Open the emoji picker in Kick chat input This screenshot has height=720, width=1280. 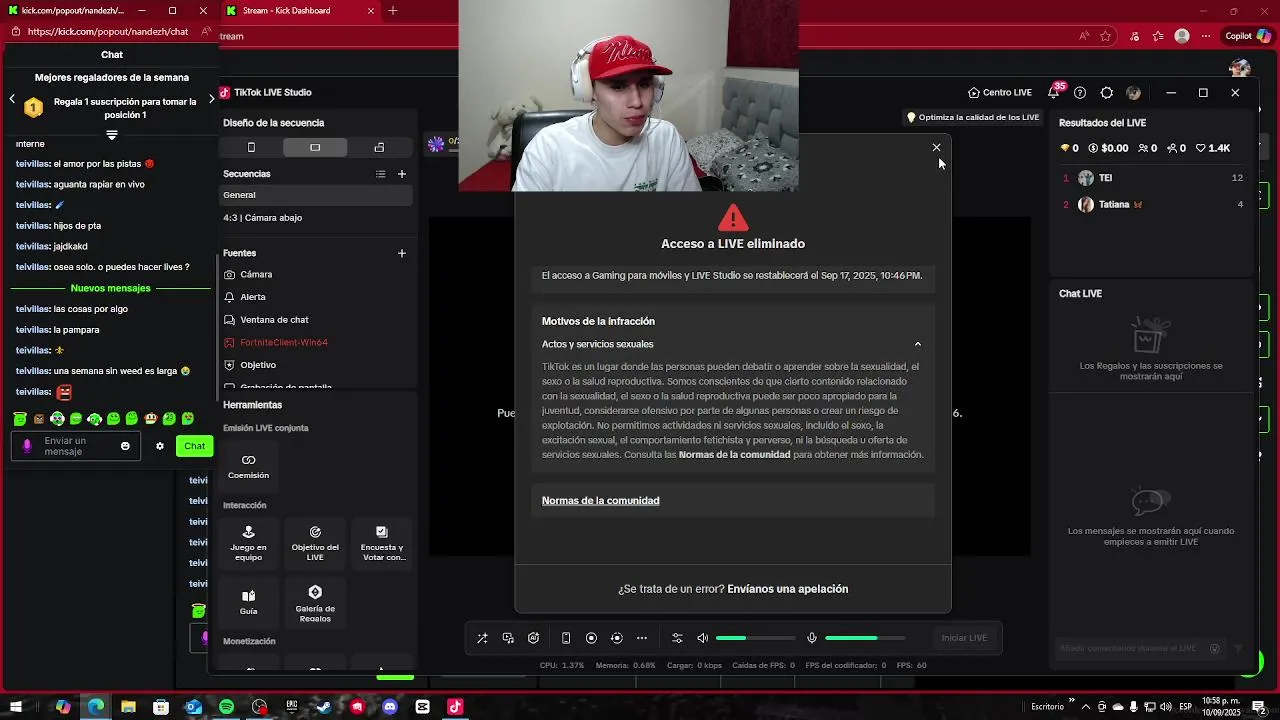(x=125, y=446)
